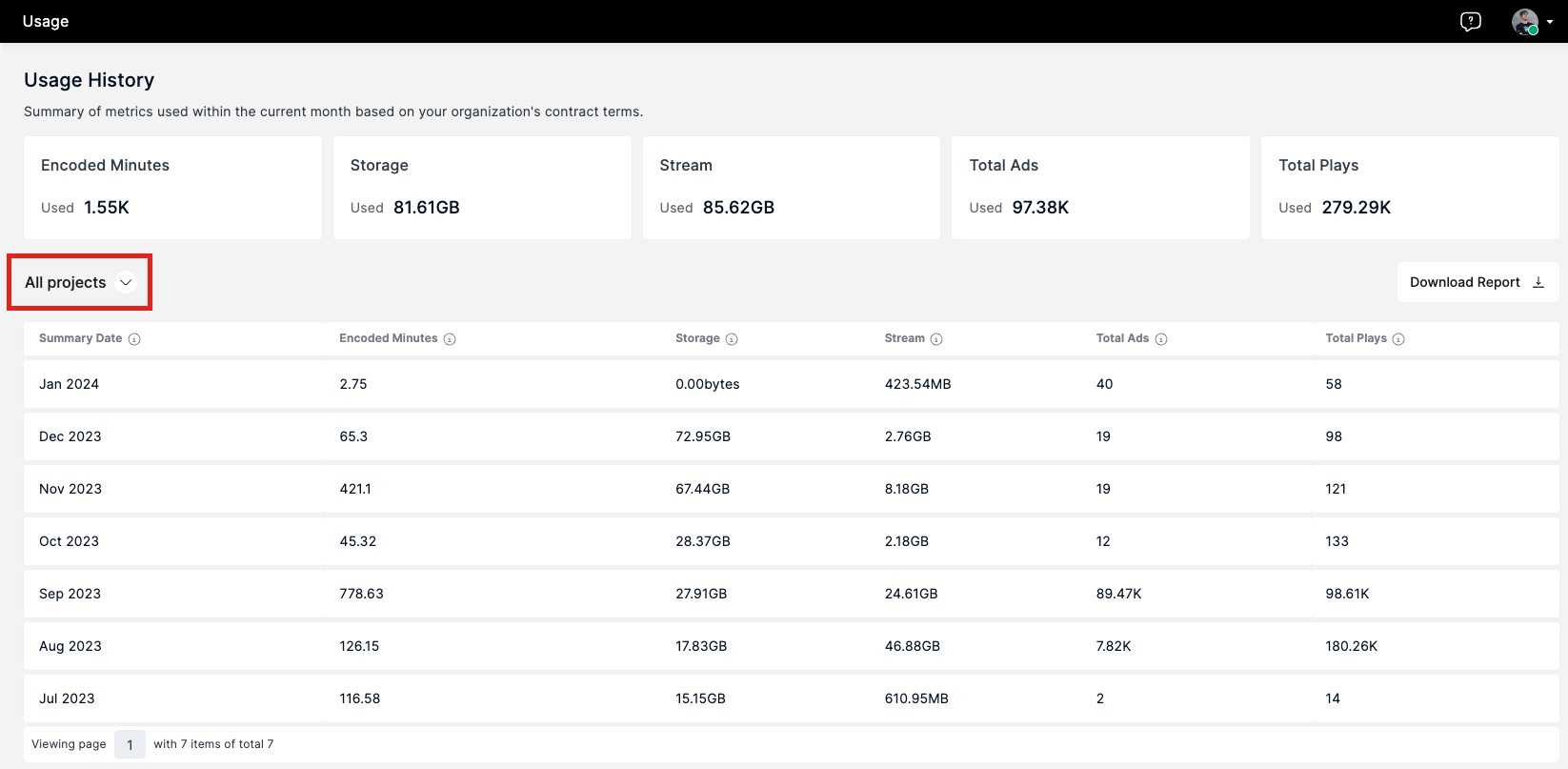Open the All projects dropdown

(x=80, y=282)
